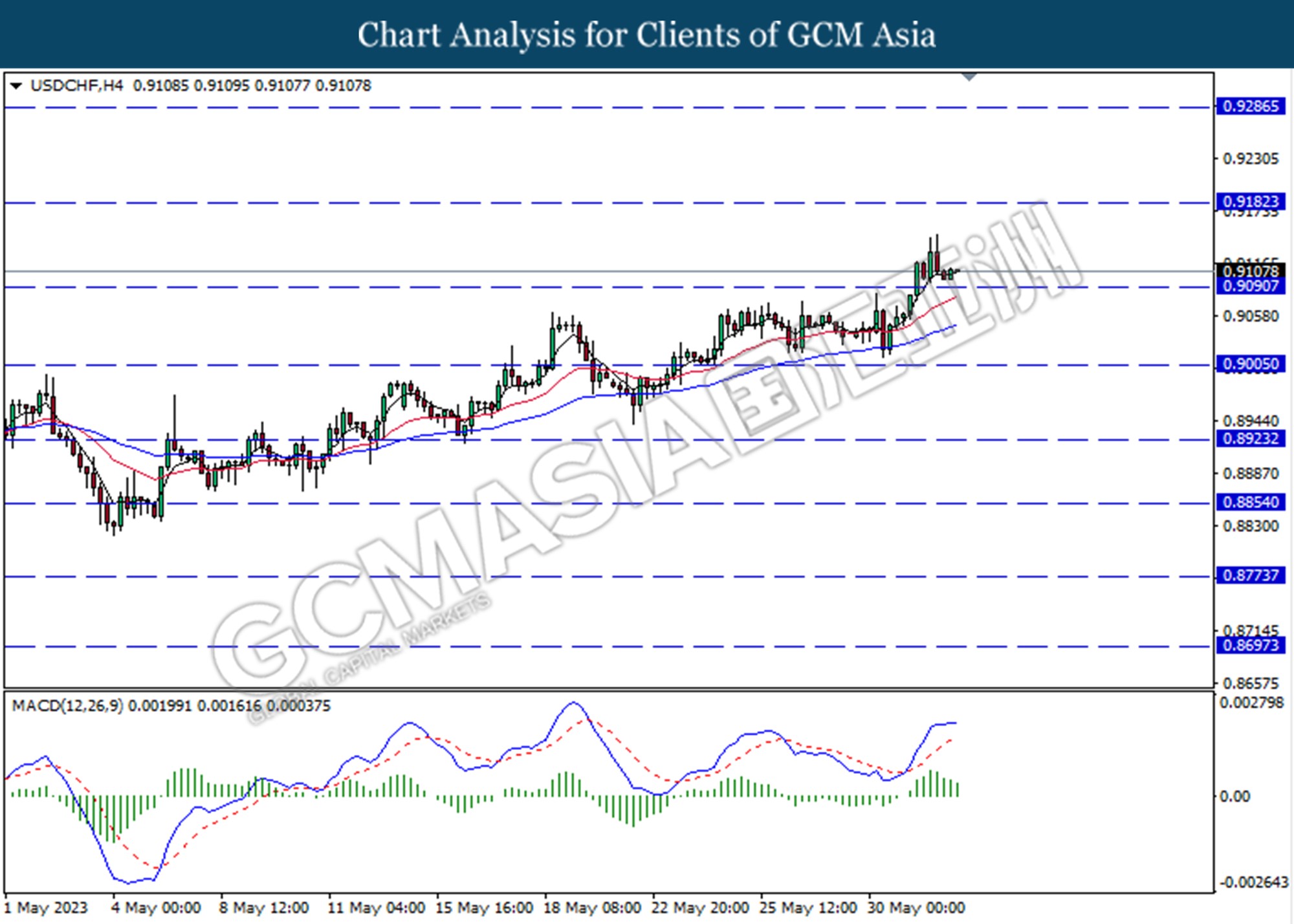Image resolution: width=1294 pixels, height=924 pixels.
Task: Click the 1 May 2023 date label
Action: pyautogui.click(x=46, y=908)
